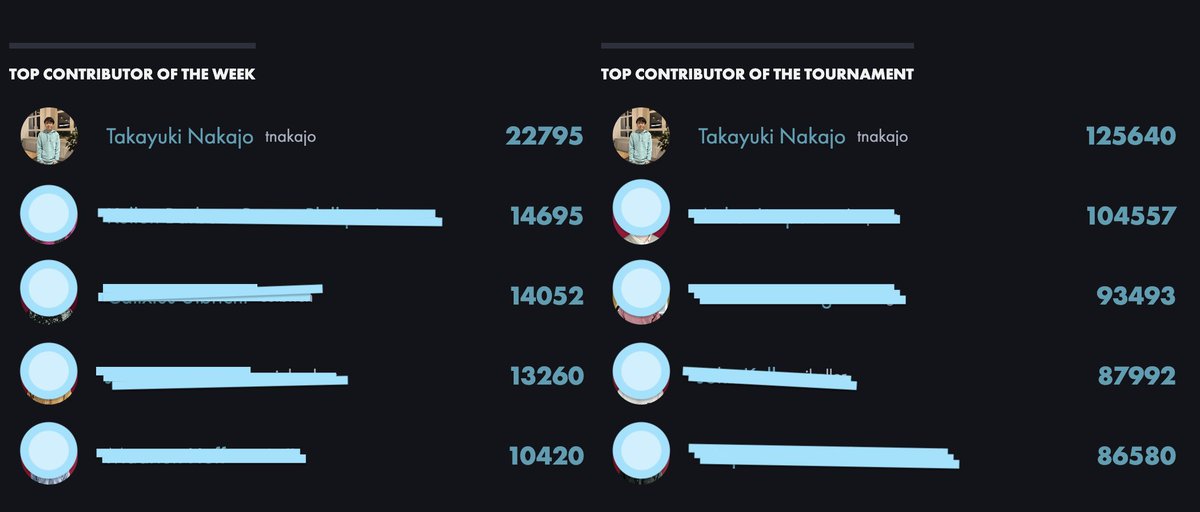Select the weekly score 22795
Screen dimensions: 1200x512
(544, 136)
